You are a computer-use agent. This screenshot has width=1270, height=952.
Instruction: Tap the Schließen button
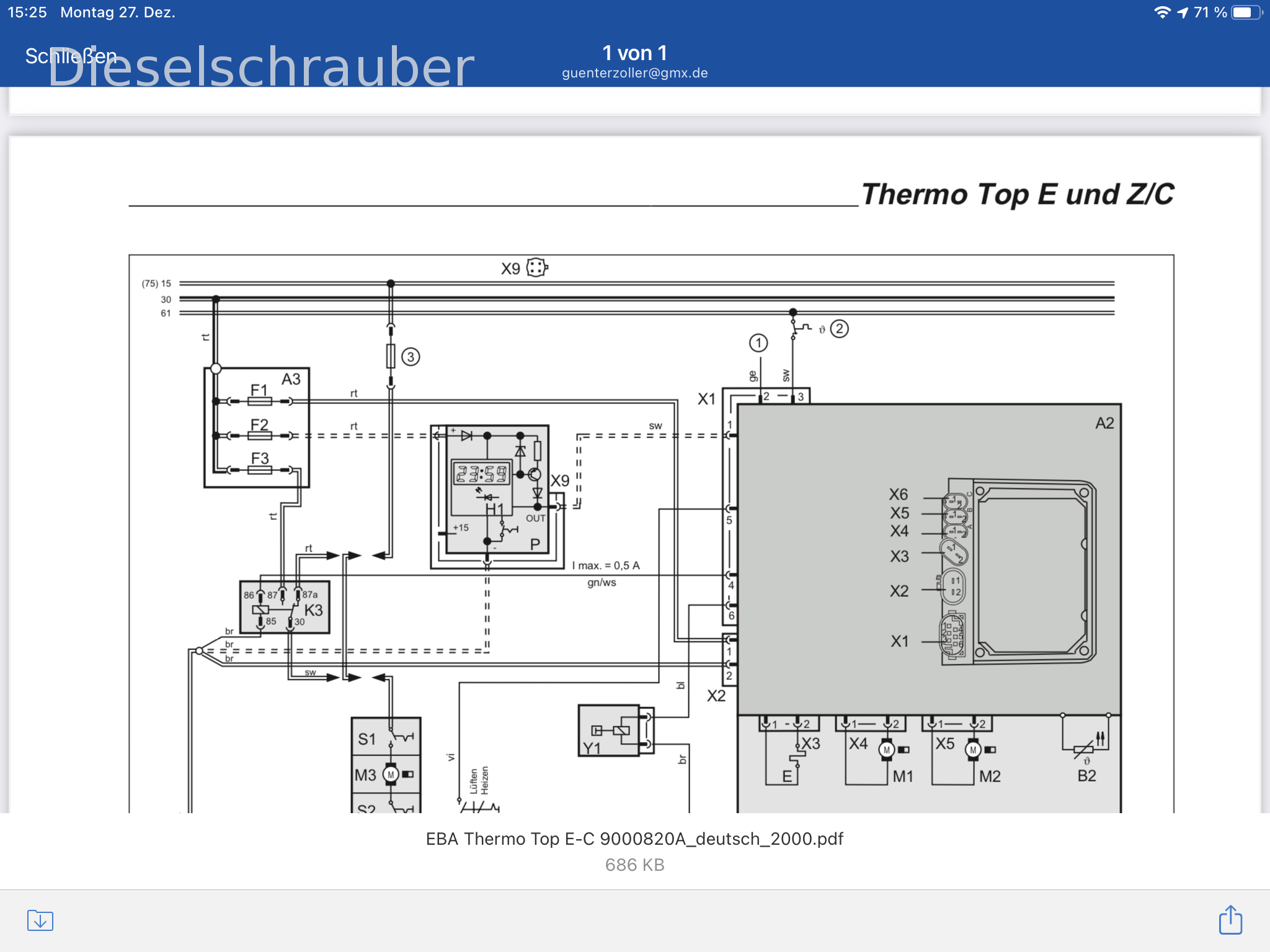[x=71, y=56]
